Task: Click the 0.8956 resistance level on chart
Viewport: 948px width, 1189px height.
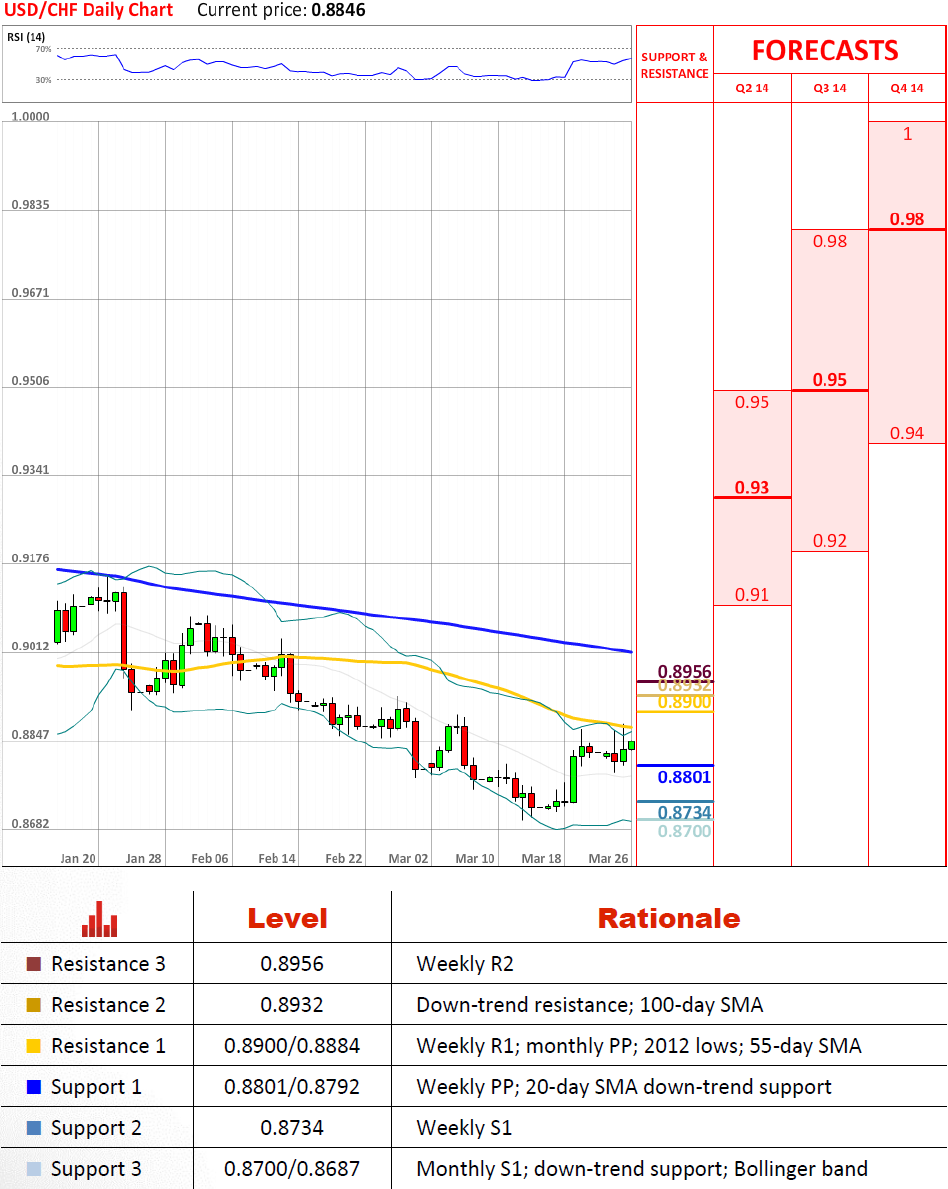Action: click(684, 671)
